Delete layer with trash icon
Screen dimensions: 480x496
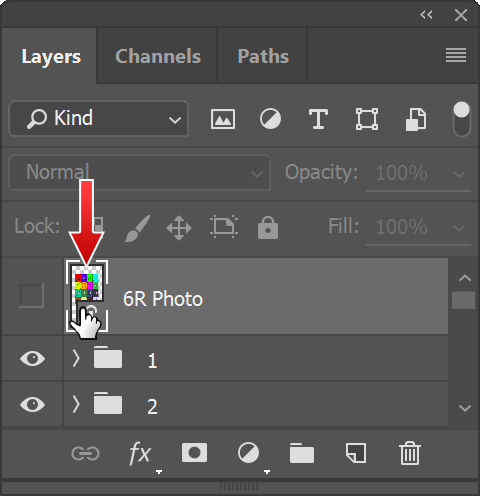(410, 453)
